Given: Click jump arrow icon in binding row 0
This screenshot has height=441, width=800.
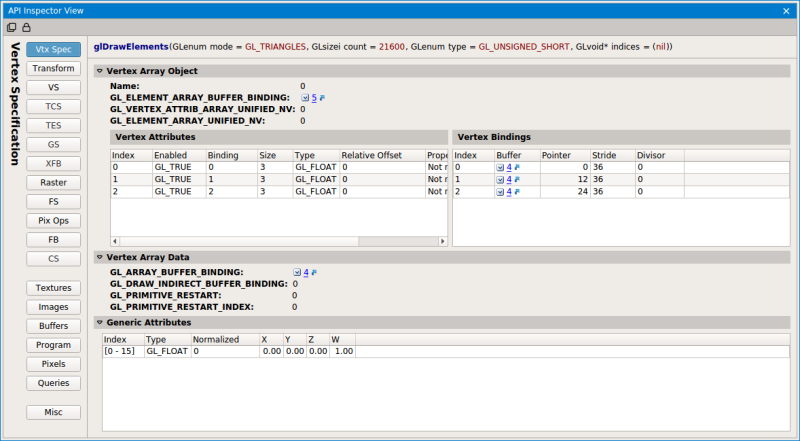Looking at the screenshot, I should pyautogui.click(x=517, y=167).
